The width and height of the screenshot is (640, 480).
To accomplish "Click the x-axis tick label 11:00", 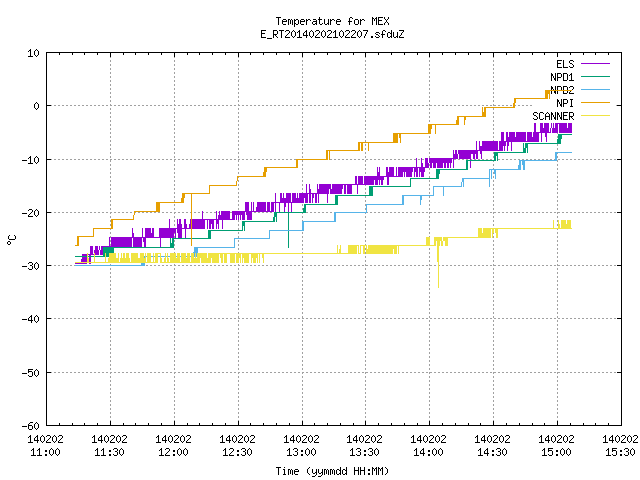I will [x=45, y=452].
